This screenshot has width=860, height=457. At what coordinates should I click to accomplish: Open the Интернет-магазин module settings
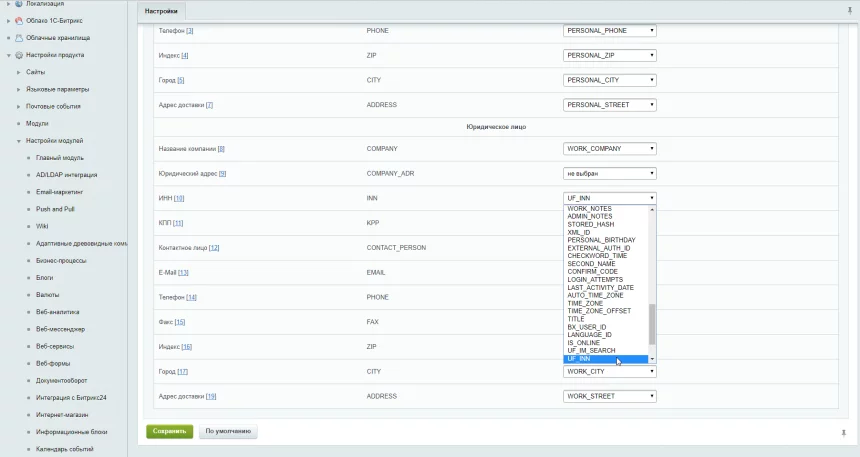(x=61, y=415)
